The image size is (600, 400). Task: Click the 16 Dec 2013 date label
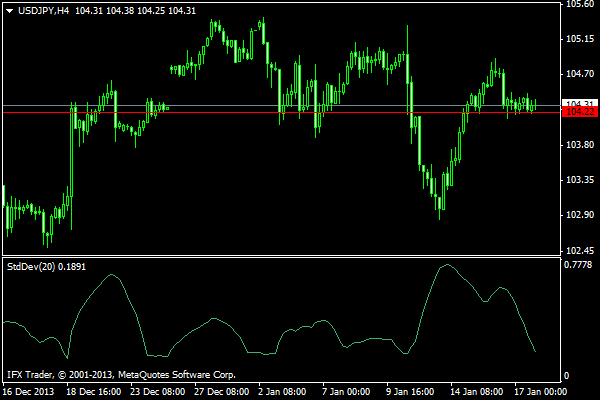[30, 392]
